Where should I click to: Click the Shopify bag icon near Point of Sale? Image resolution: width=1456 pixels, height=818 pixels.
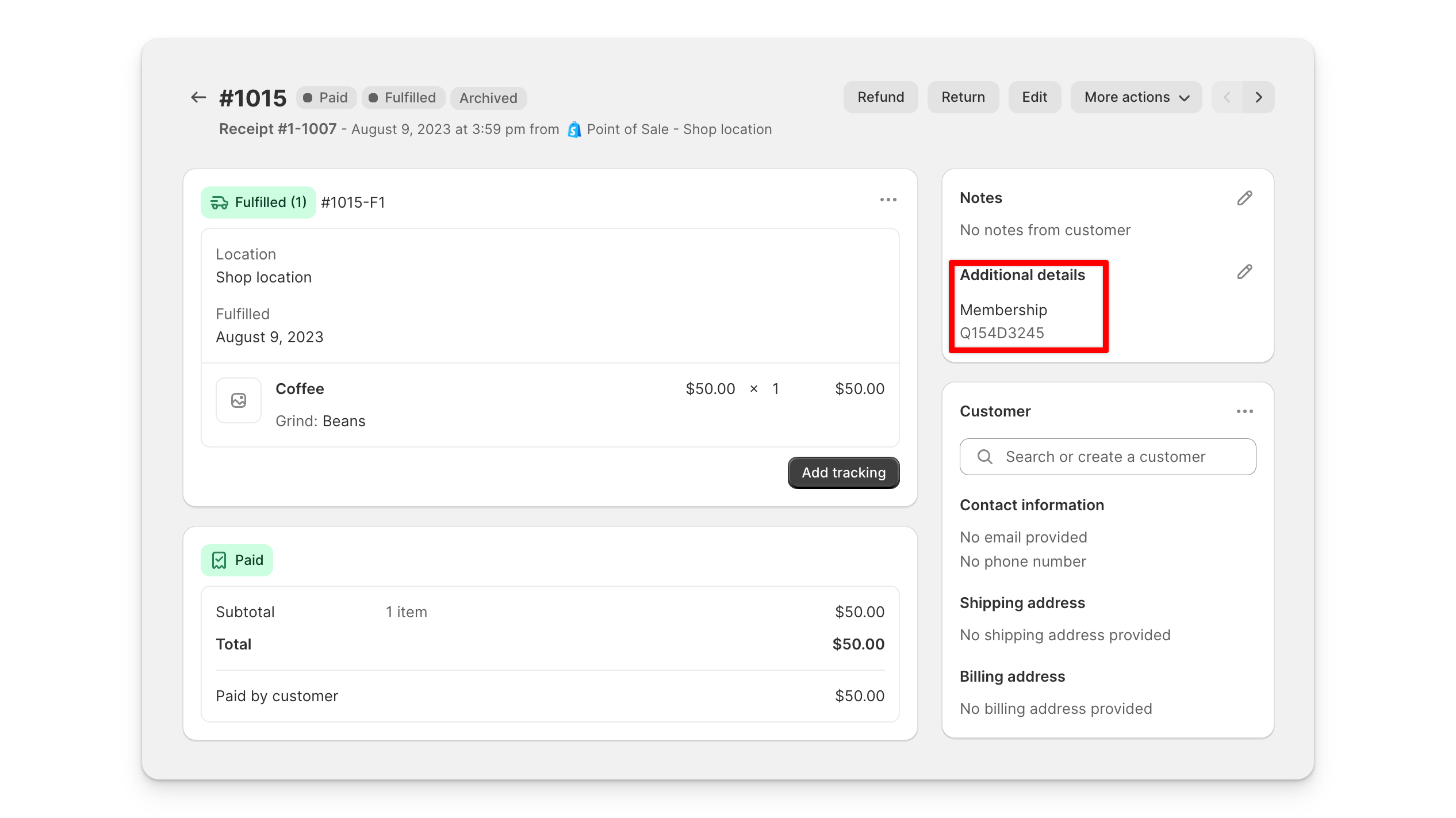[x=573, y=129]
